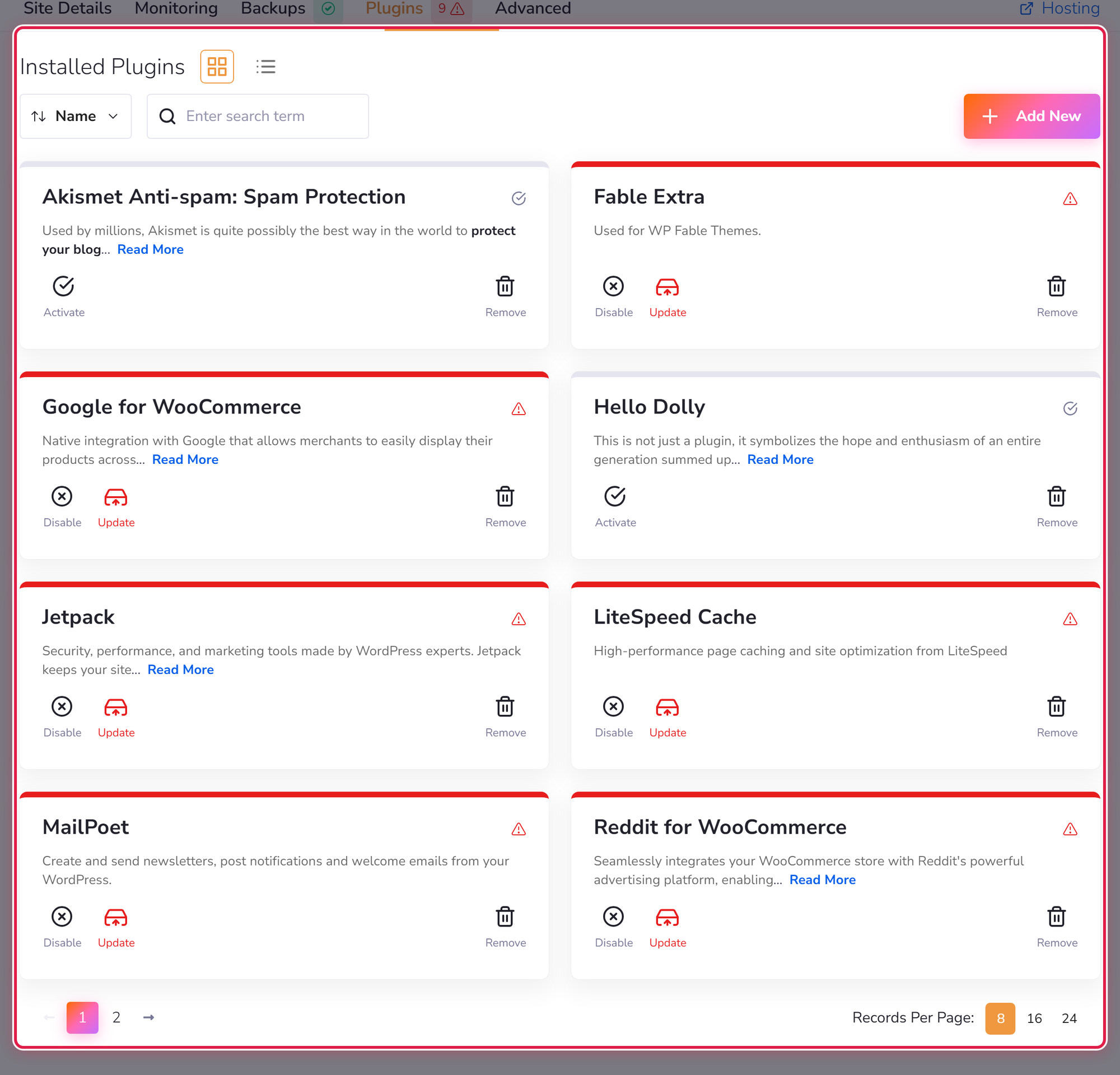Show 16 records per page

[1034, 1018]
